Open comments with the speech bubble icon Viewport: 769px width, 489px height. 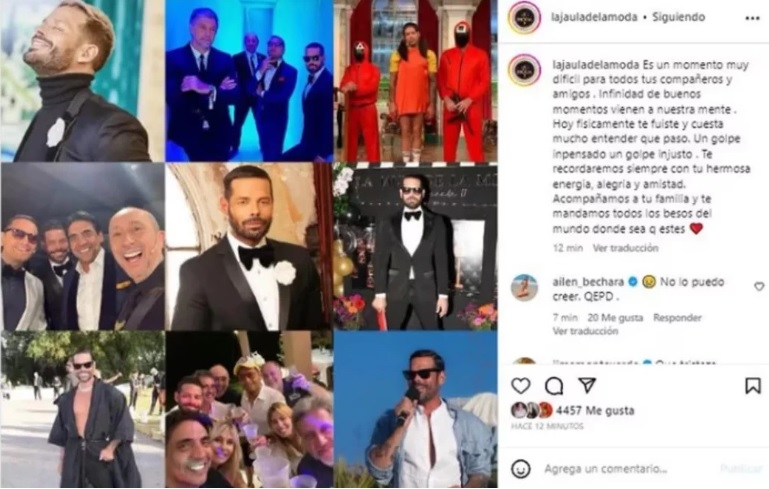[x=554, y=386]
